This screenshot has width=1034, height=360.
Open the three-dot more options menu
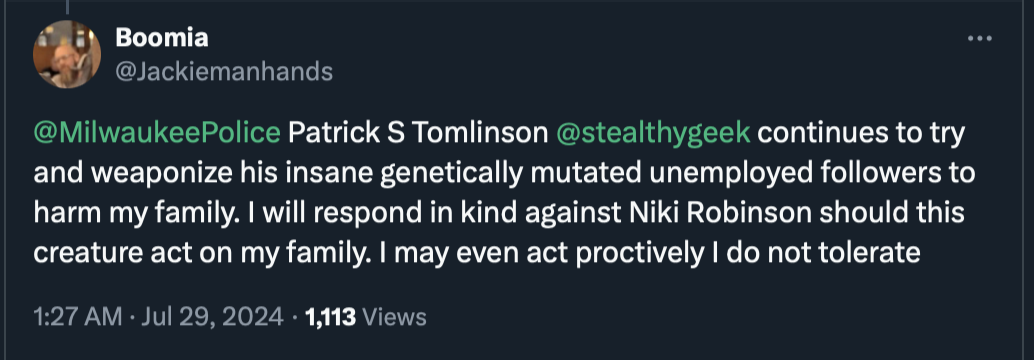[979, 39]
